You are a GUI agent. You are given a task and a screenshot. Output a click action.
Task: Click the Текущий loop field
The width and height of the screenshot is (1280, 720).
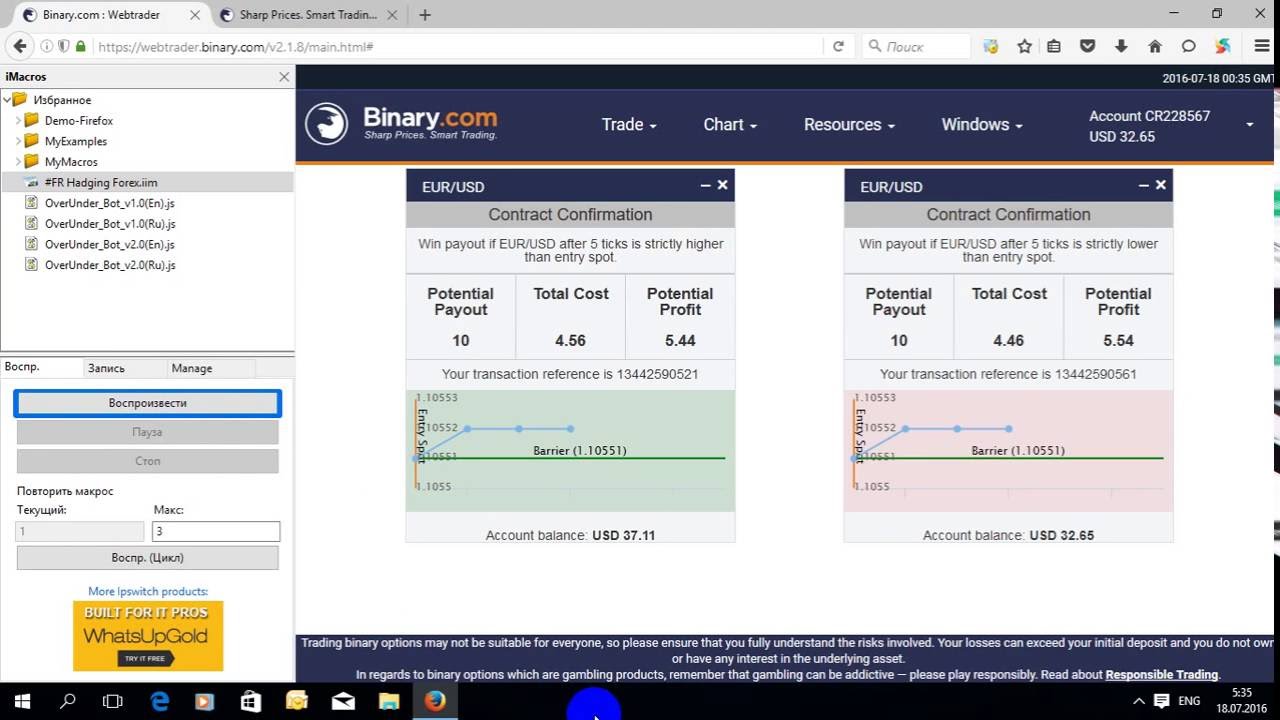point(80,532)
